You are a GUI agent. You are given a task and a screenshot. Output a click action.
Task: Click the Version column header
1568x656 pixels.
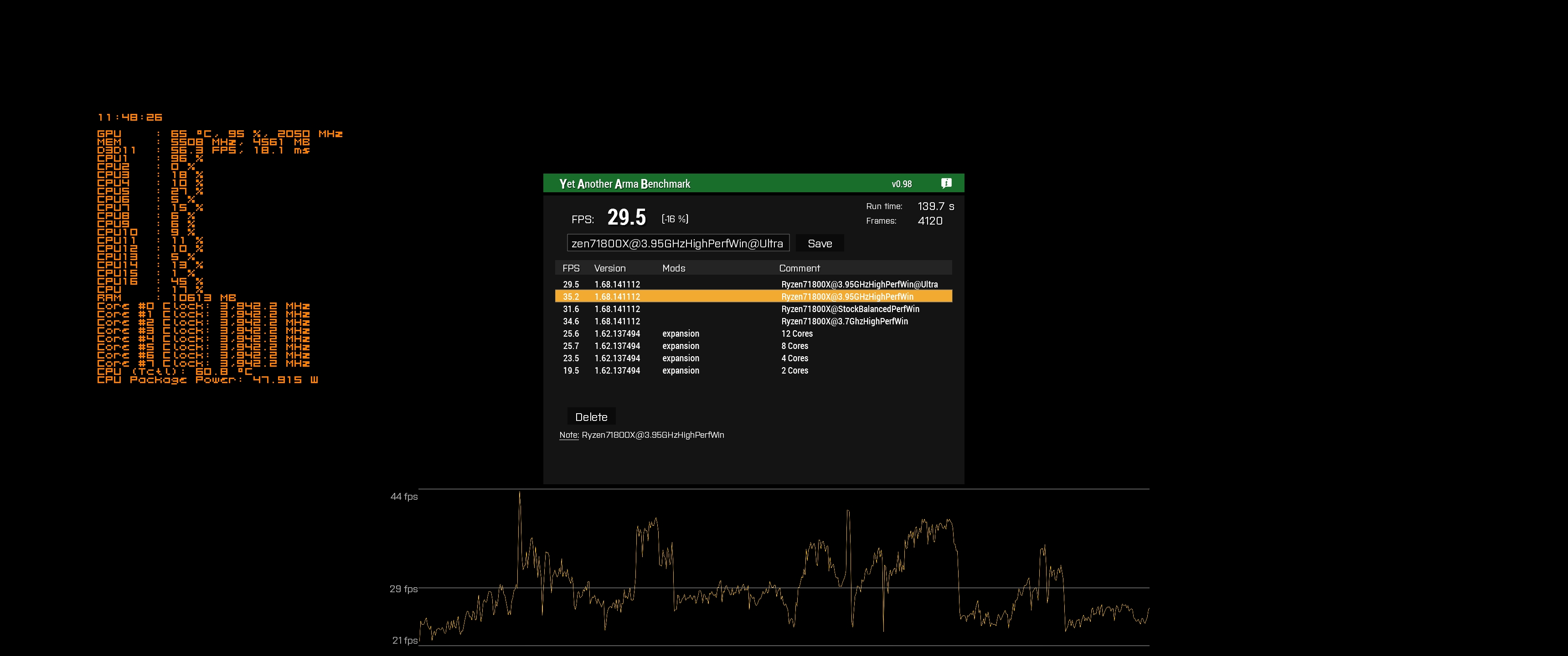point(609,268)
